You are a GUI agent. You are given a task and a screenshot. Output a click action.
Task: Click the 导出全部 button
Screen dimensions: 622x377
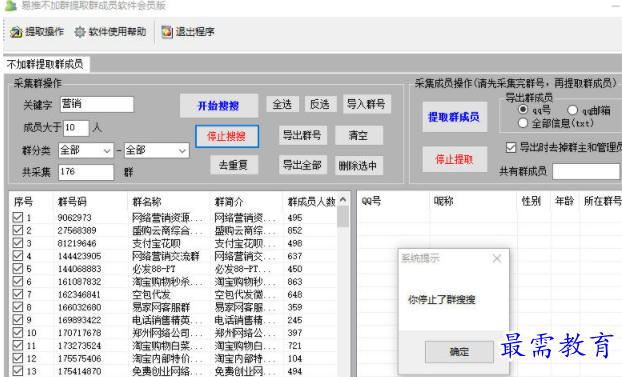point(303,165)
